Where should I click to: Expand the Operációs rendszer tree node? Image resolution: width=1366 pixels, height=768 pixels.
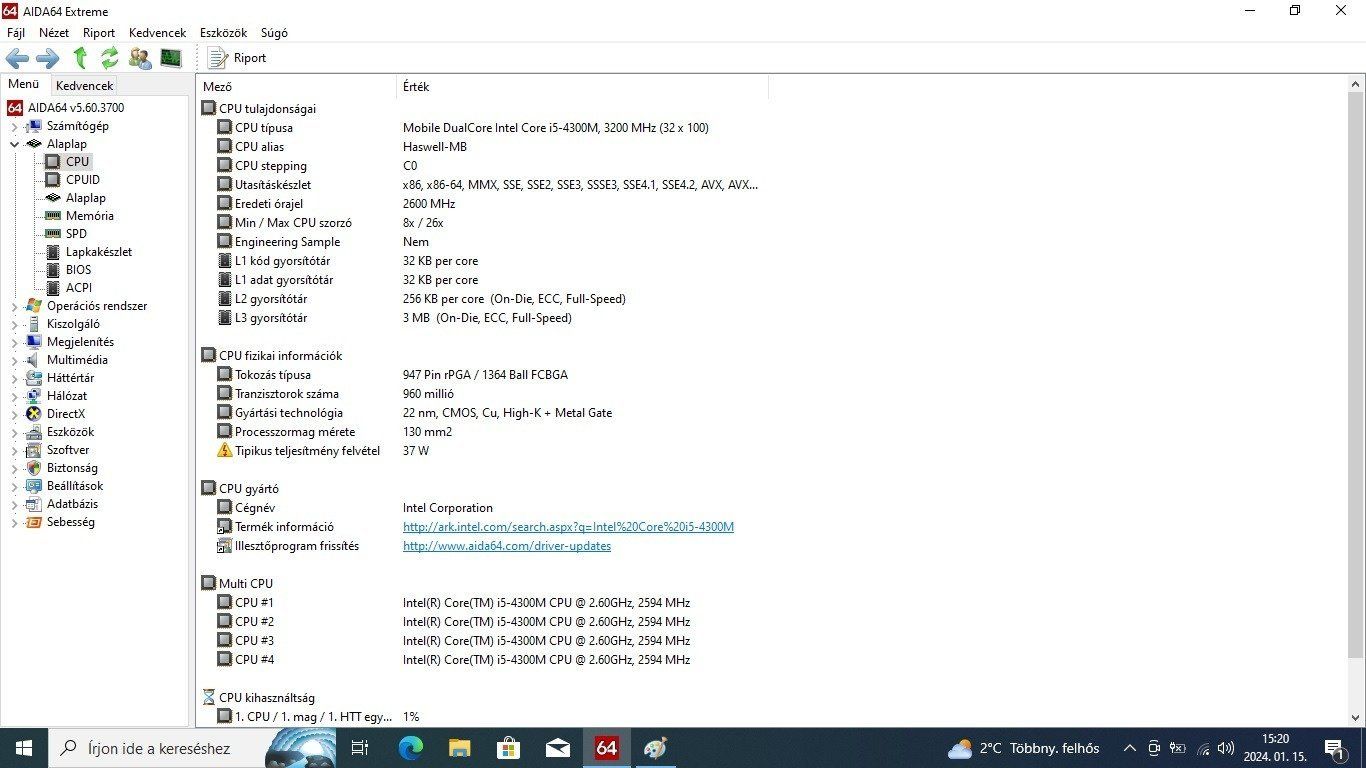click(x=14, y=306)
